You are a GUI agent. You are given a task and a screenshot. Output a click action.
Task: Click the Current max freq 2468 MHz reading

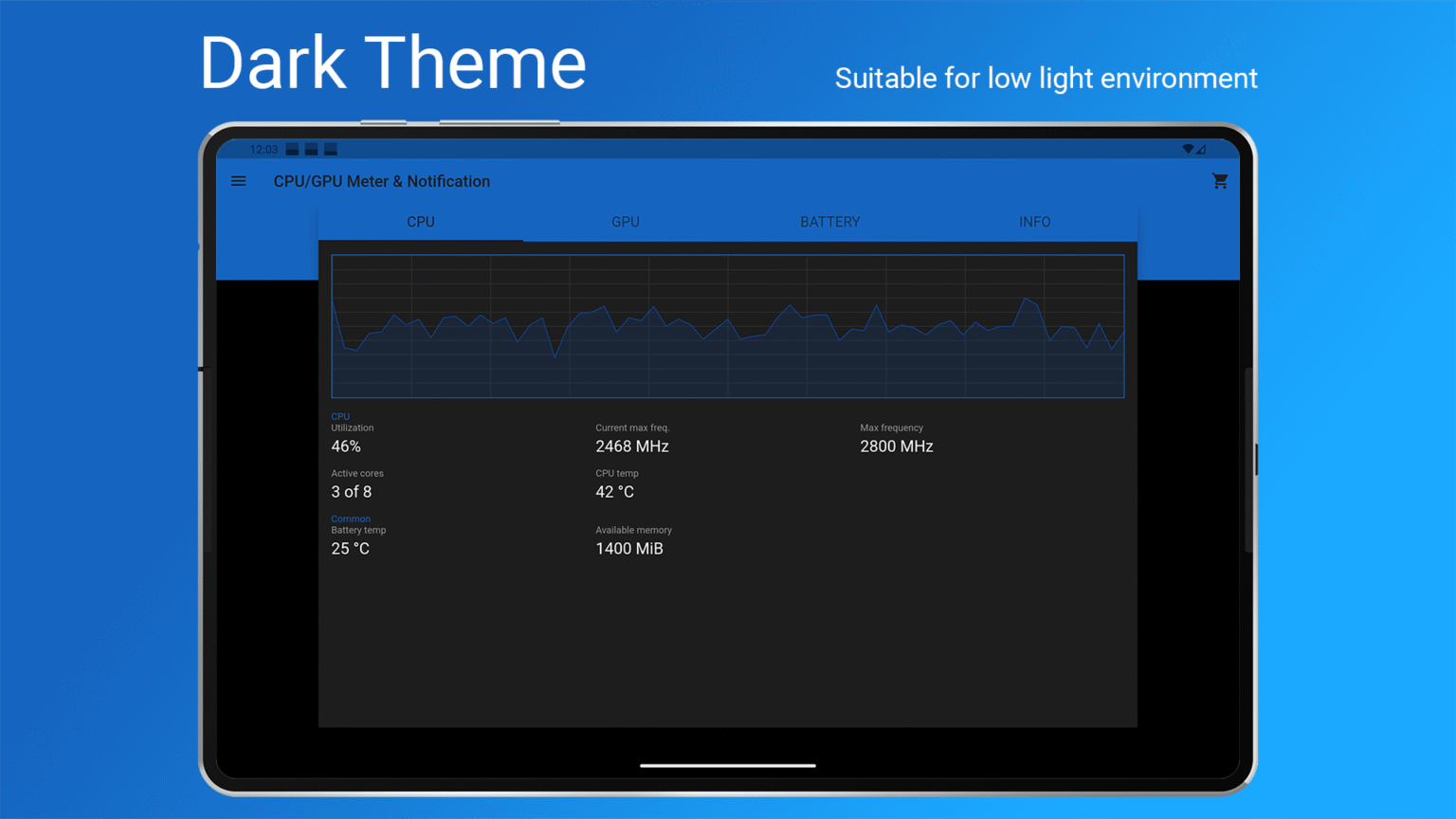point(632,446)
